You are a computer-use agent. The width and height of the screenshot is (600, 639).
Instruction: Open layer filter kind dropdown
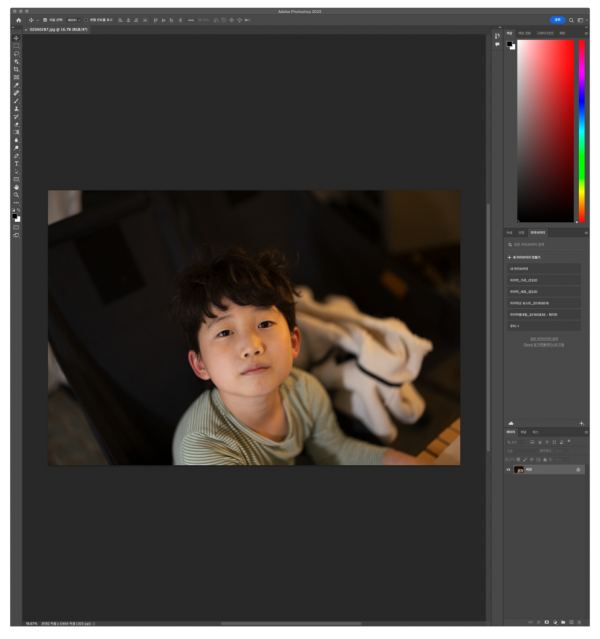click(x=516, y=442)
